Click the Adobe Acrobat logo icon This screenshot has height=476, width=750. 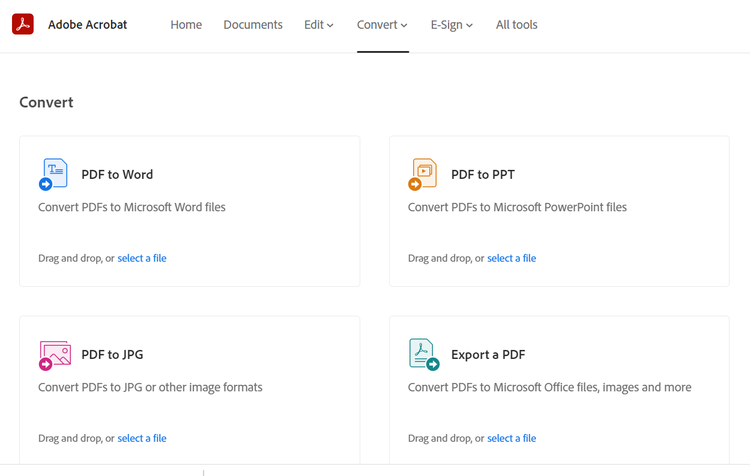click(x=23, y=24)
